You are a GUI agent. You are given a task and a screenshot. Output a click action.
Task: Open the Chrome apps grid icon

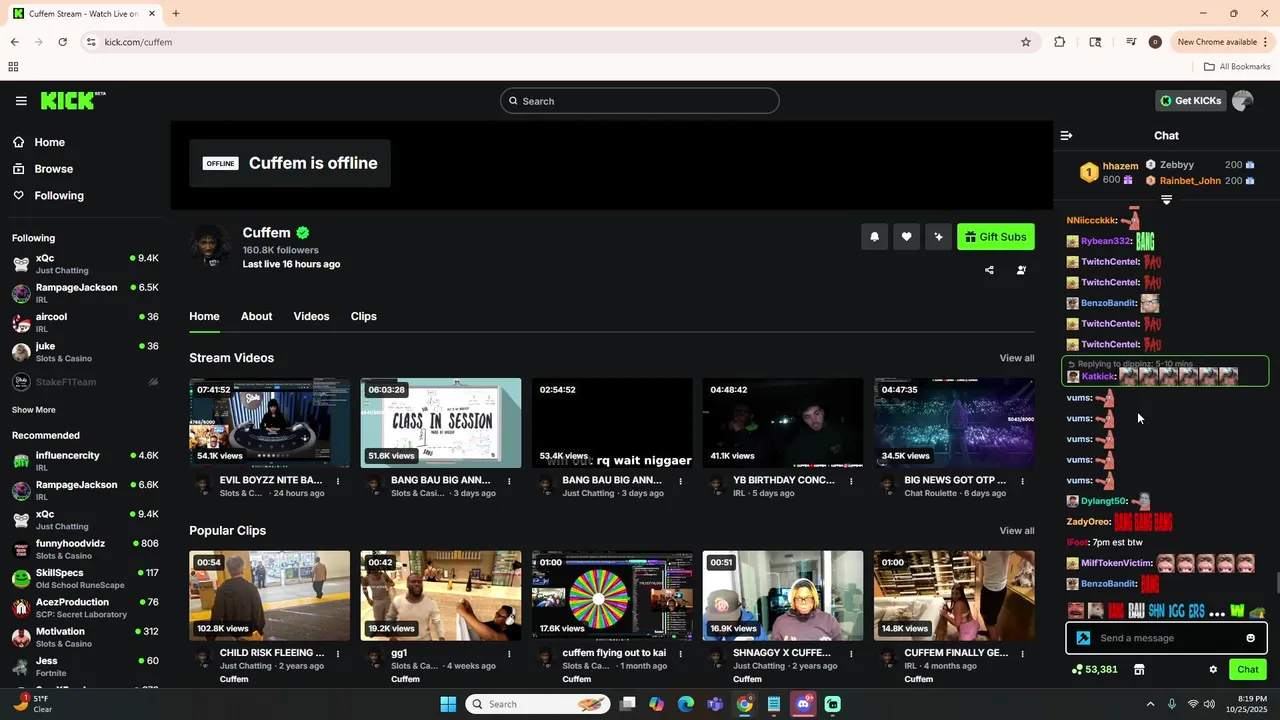[13, 67]
